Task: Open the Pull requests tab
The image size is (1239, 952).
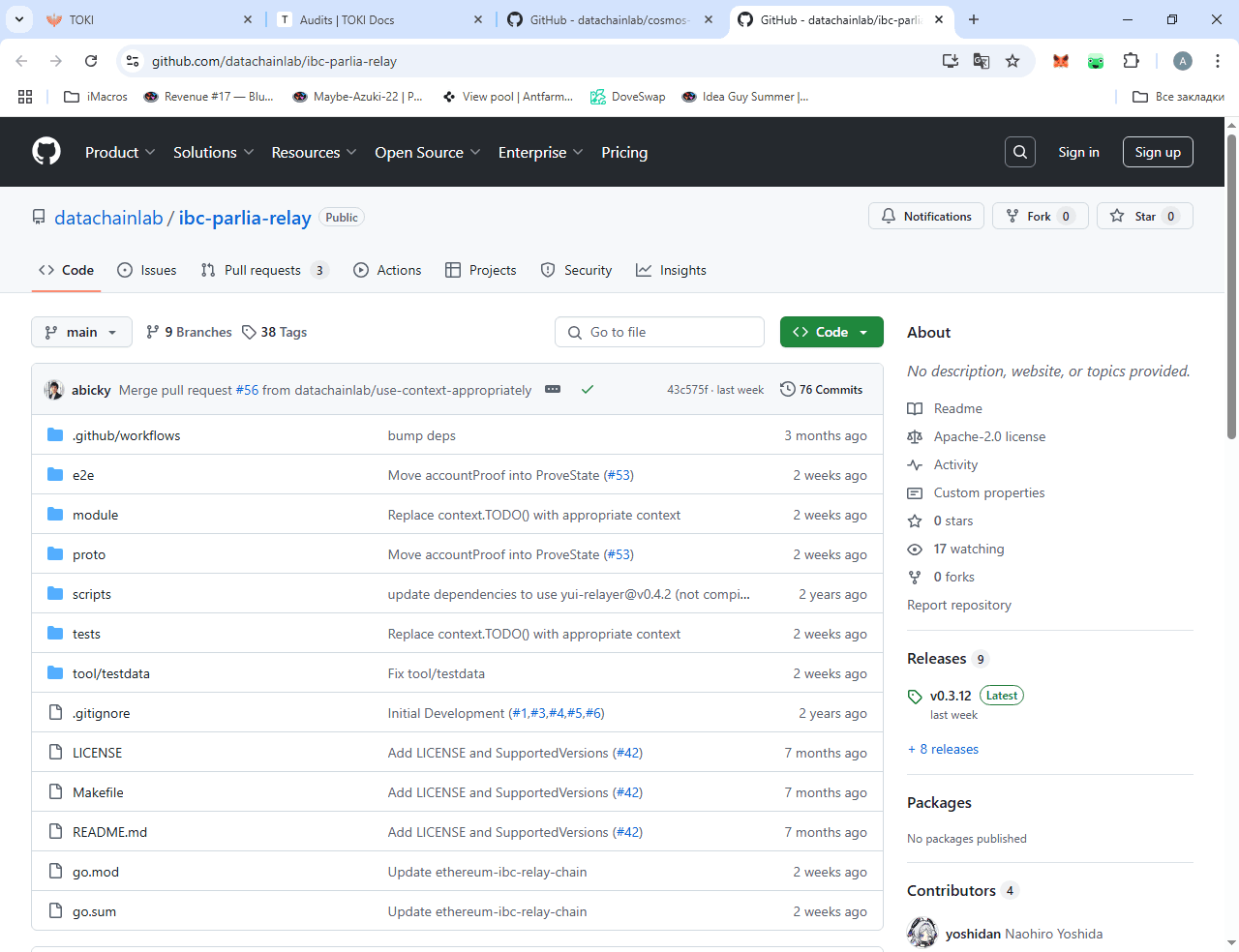Action: 264,270
